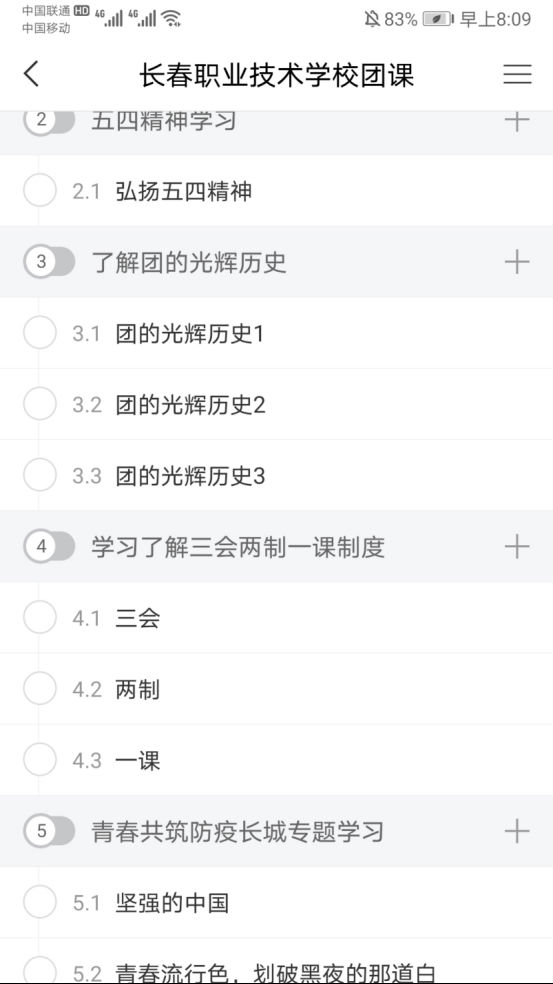Viewport: 553px width, 984px height.
Task: Tap the plus icon beside 了解团的光辉历史
Action: (517, 262)
